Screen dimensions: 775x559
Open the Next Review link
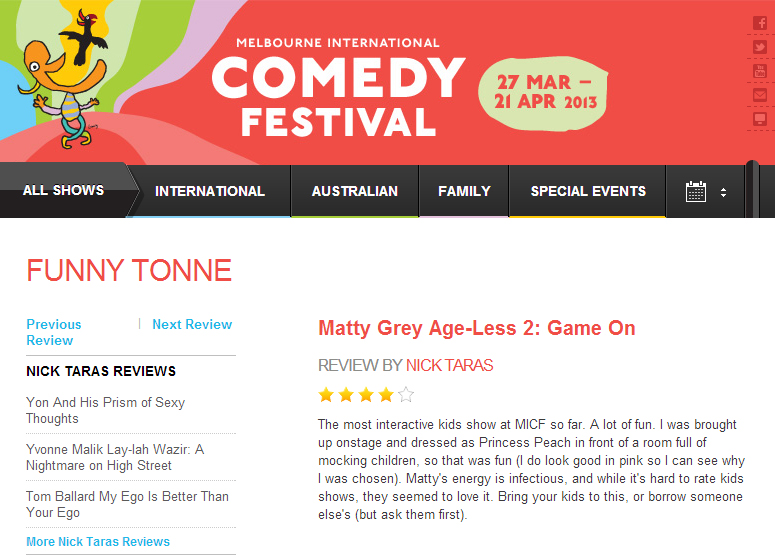point(192,324)
